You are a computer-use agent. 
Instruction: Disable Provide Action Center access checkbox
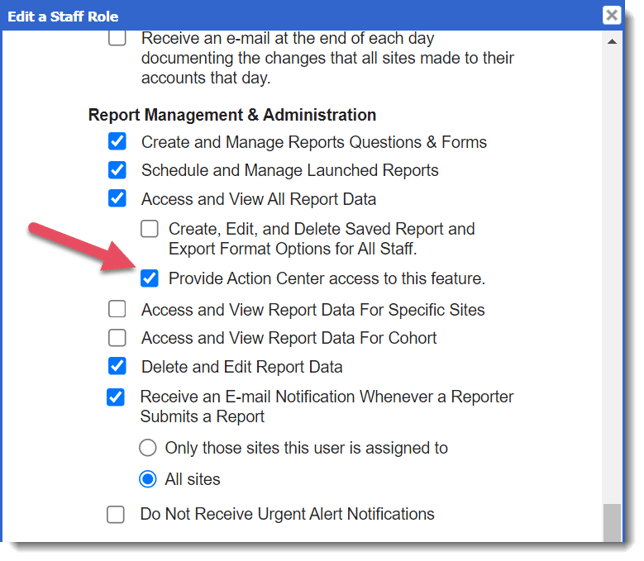pos(149,278)
